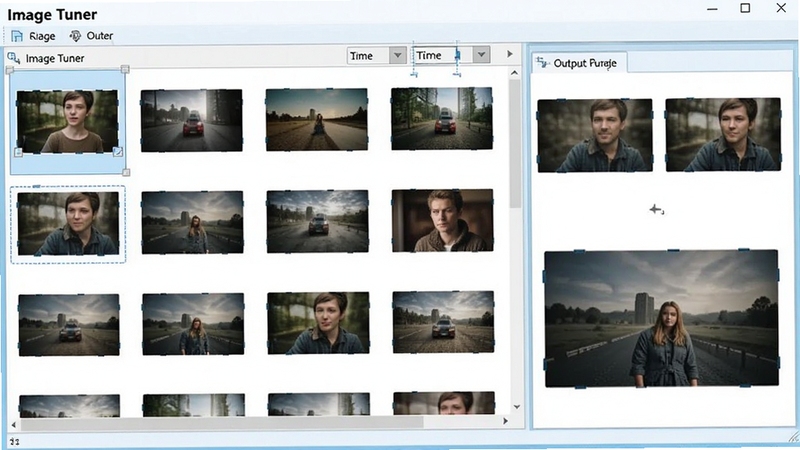Open the right Time dropdown arrow
Viewport: 800px width, 450px height.
point(481,54)
